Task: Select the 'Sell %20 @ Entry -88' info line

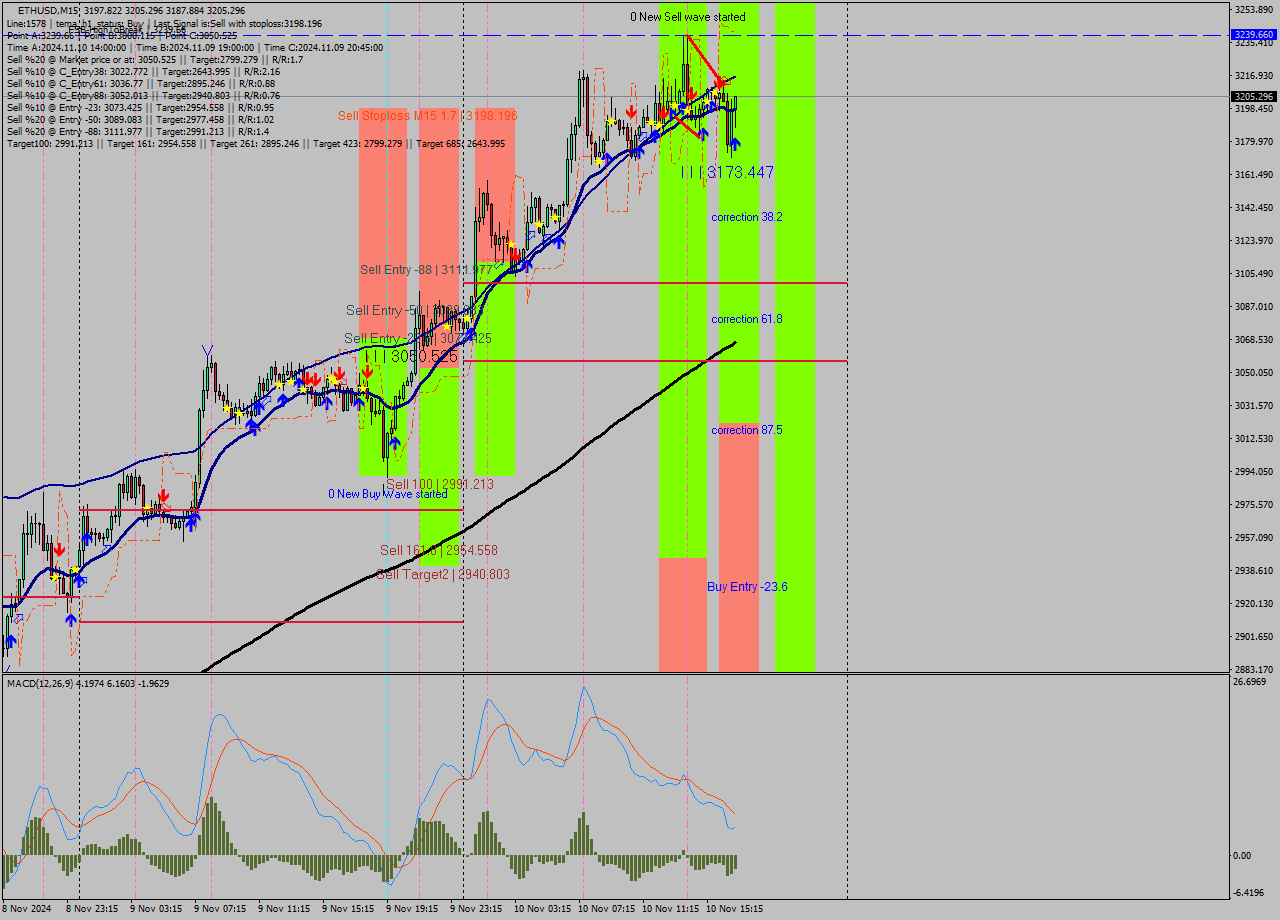Action: 137,131
